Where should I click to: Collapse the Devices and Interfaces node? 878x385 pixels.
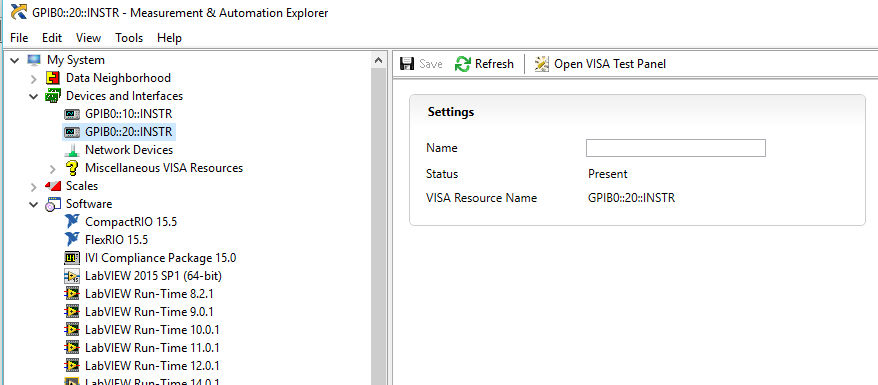click(x=34, y=96)
